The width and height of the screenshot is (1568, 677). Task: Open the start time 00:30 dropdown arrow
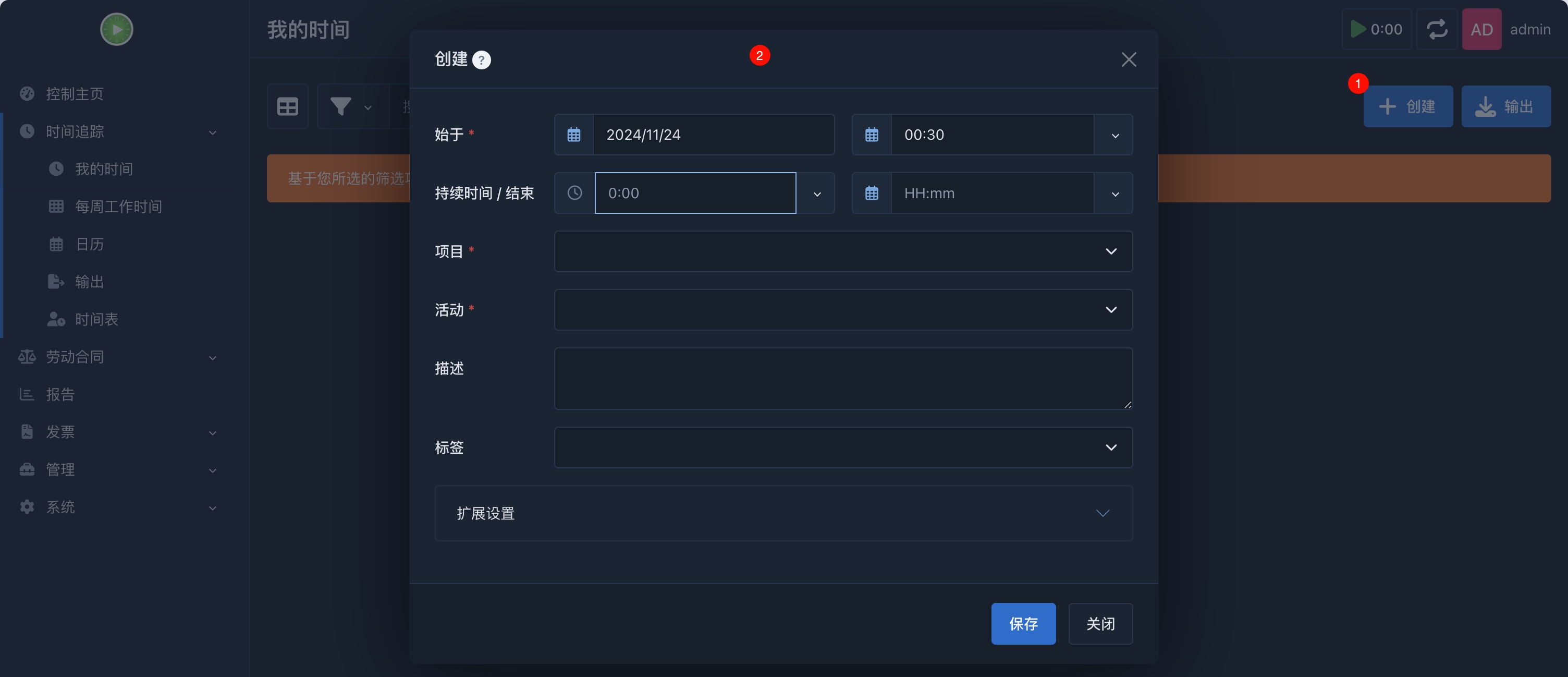(x=1114, y=135)
